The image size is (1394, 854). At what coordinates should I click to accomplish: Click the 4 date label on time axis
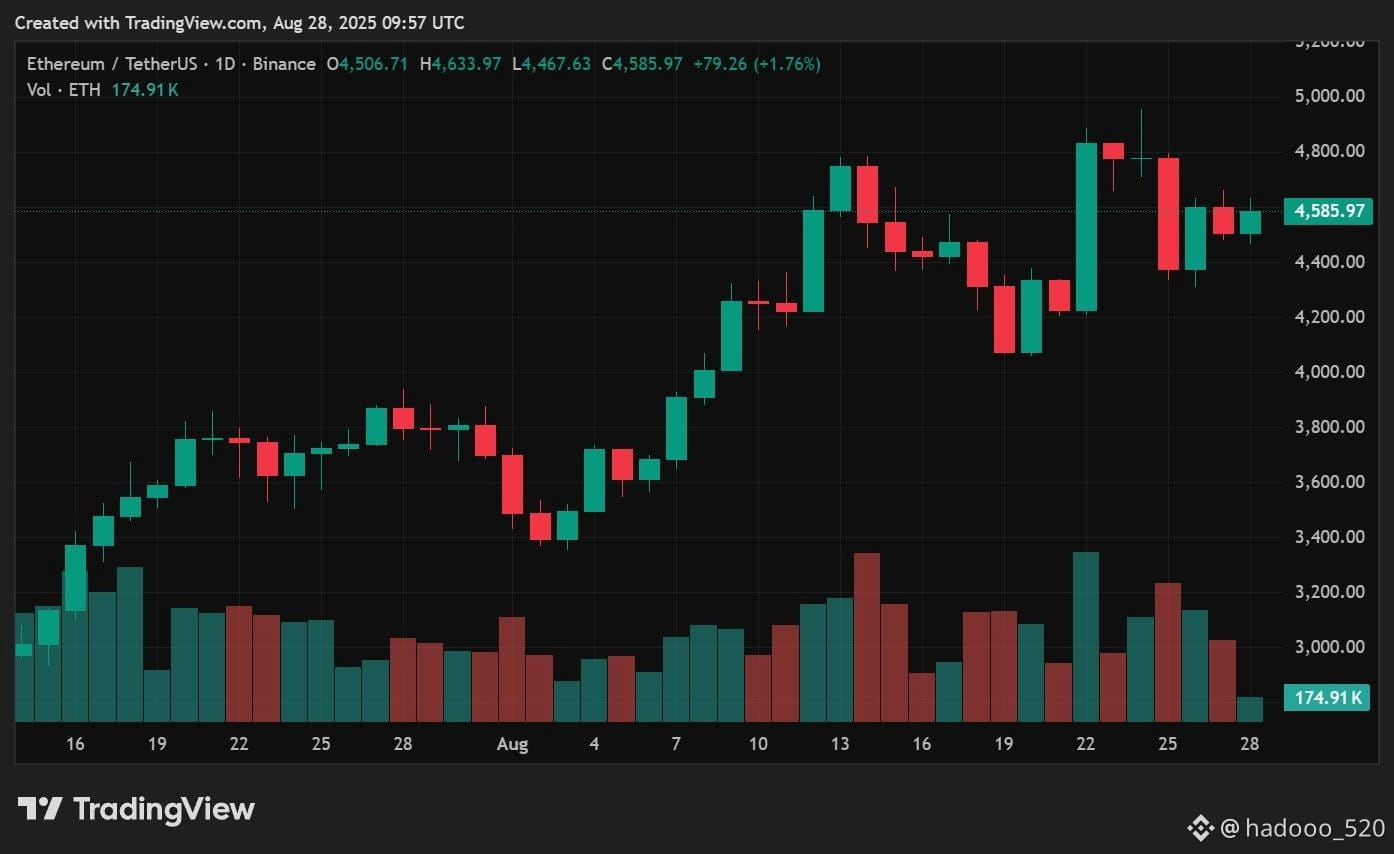coord(594,744)
